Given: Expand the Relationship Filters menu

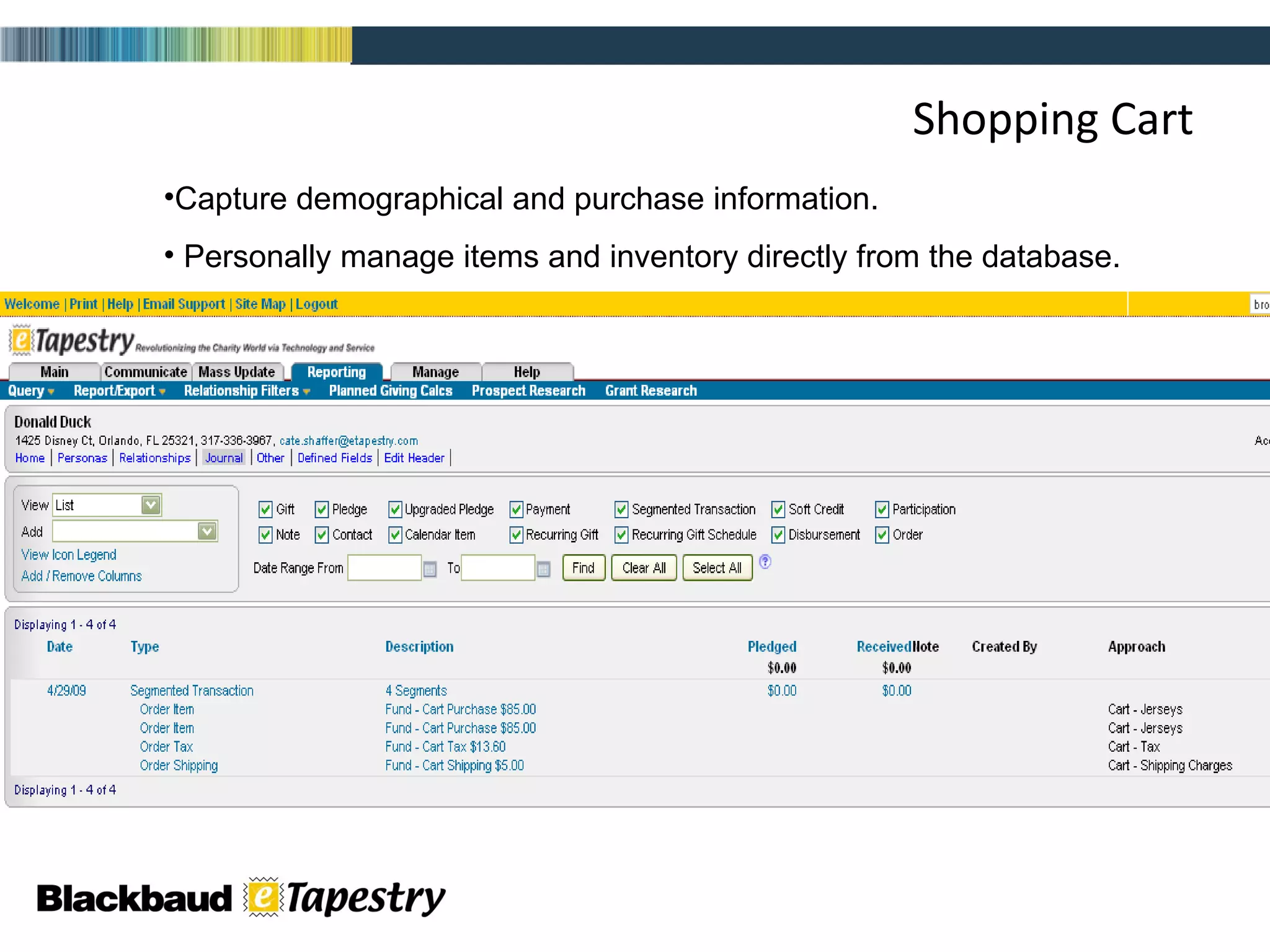Looking at the screenshot, I should point(247,391).
